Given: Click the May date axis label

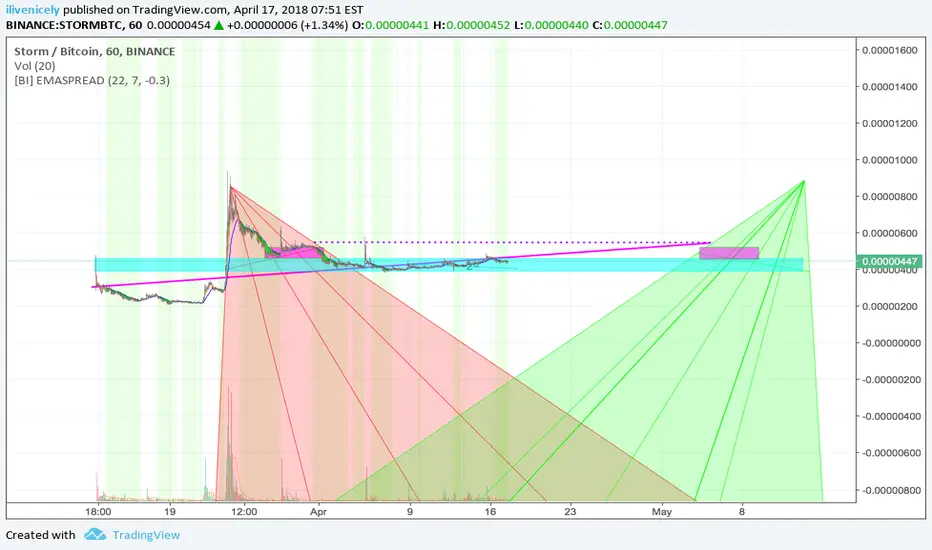Looking at the screenshot, I should (x=662, y=511).
